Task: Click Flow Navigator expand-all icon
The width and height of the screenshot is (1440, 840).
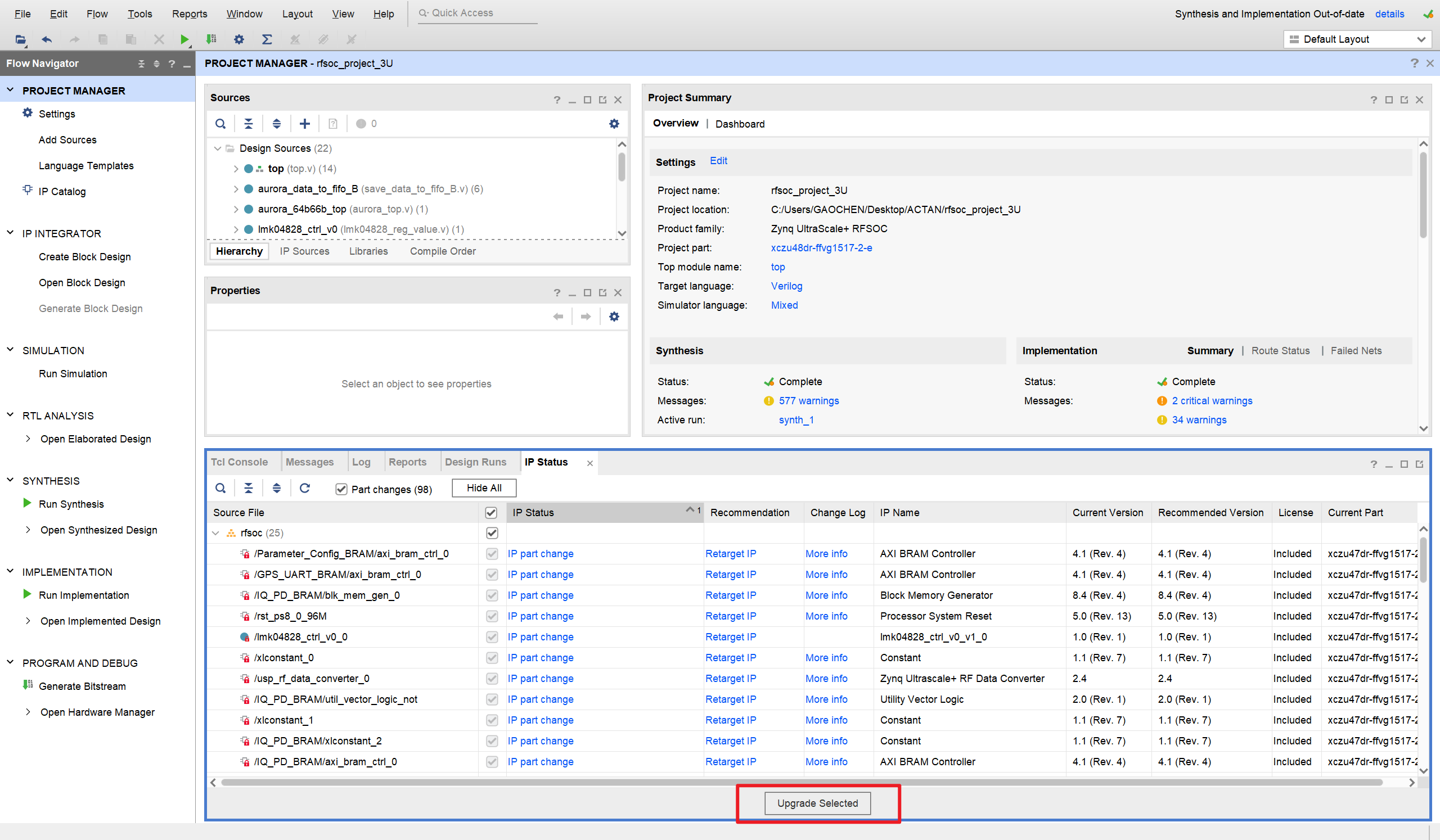Action: [x=156, y=64]
